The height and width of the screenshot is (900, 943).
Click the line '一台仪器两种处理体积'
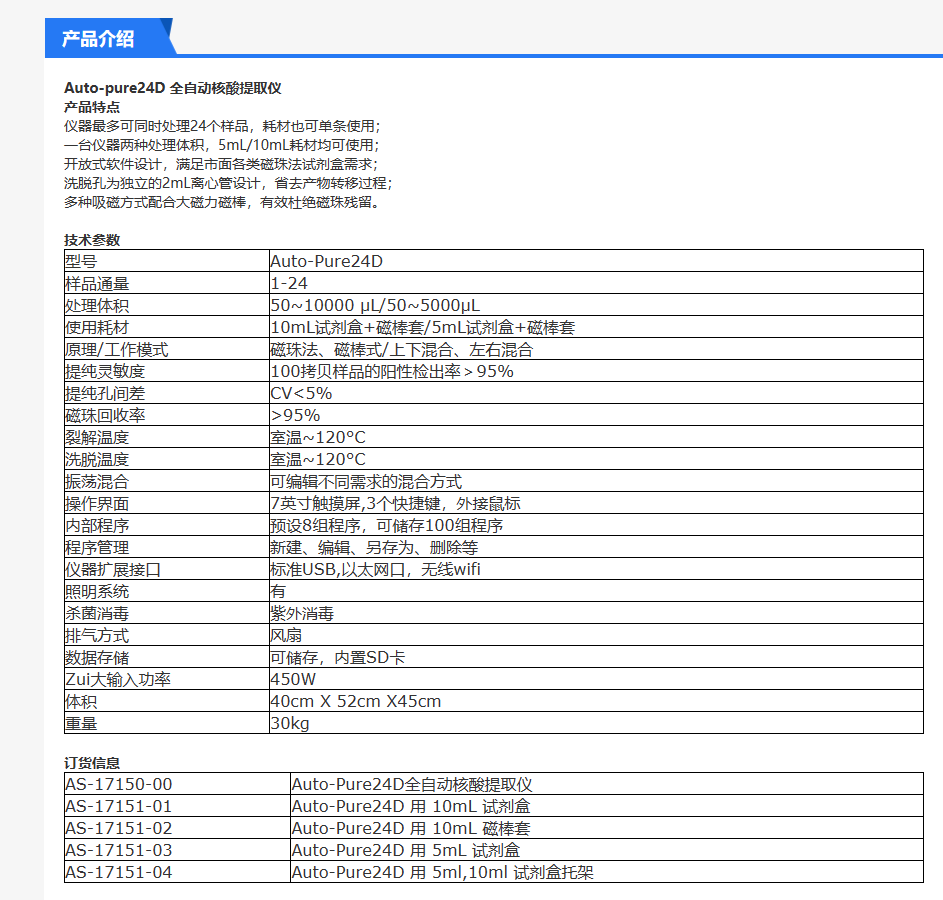coord(134,145)
